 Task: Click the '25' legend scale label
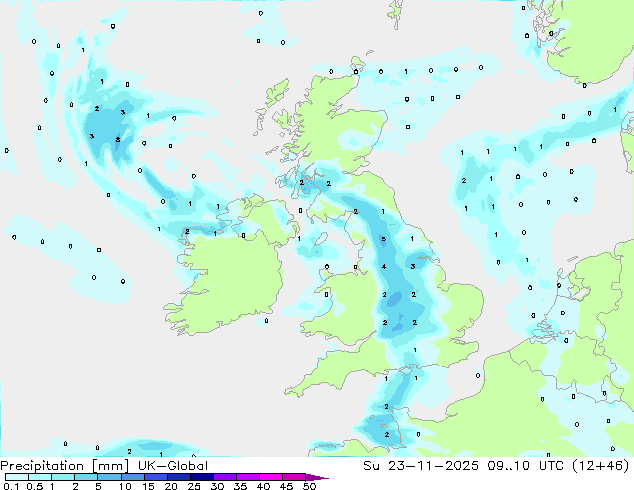pyautogui.click(x=194, y=486)
